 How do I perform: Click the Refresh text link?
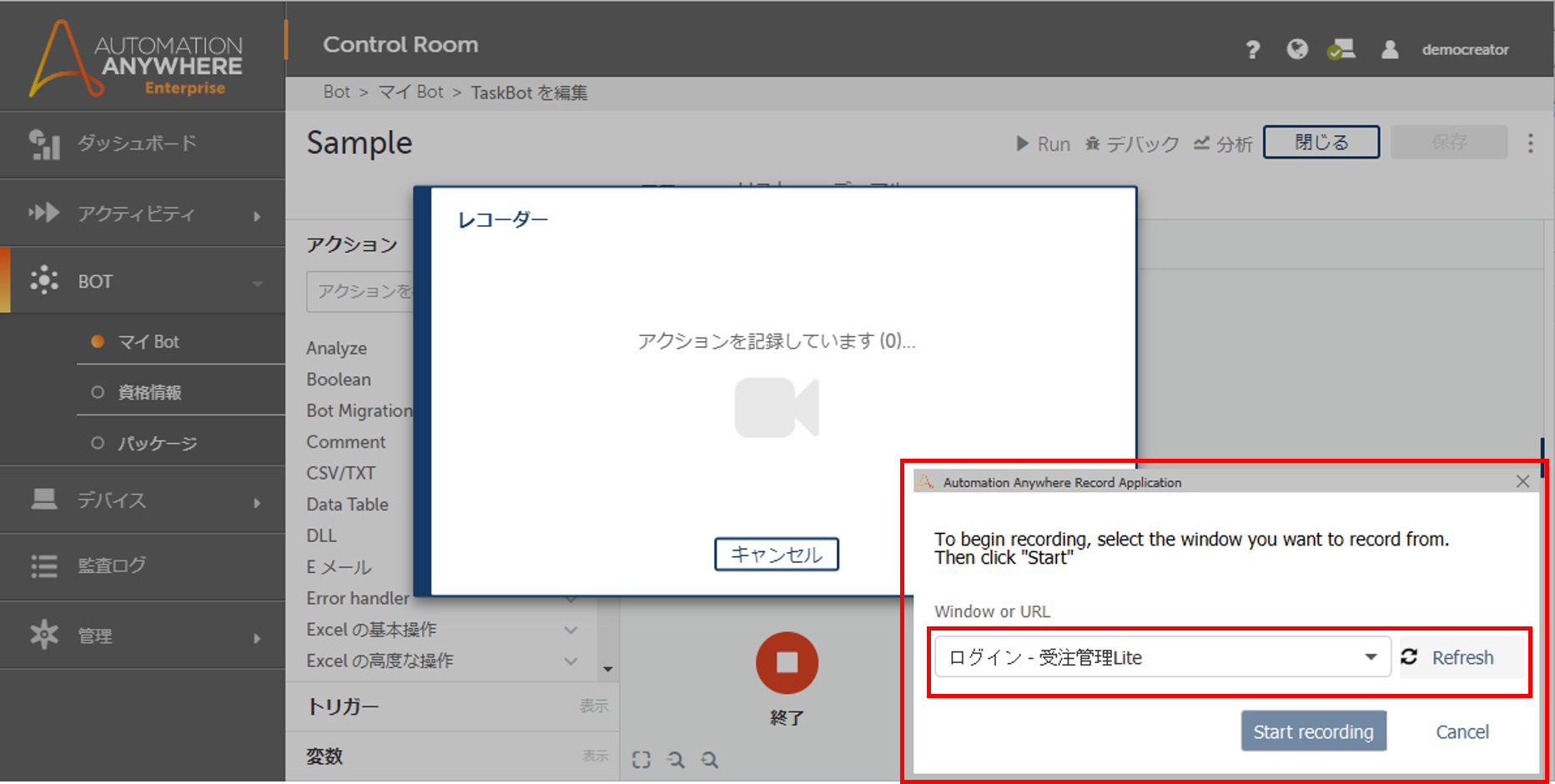coord(1462,657)
